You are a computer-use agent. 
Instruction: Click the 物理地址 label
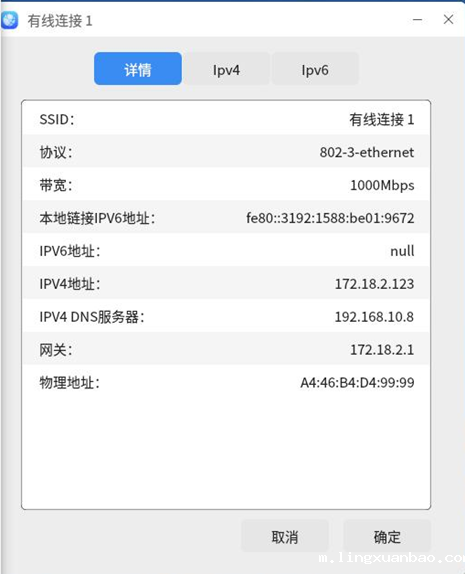coord(70,383)
